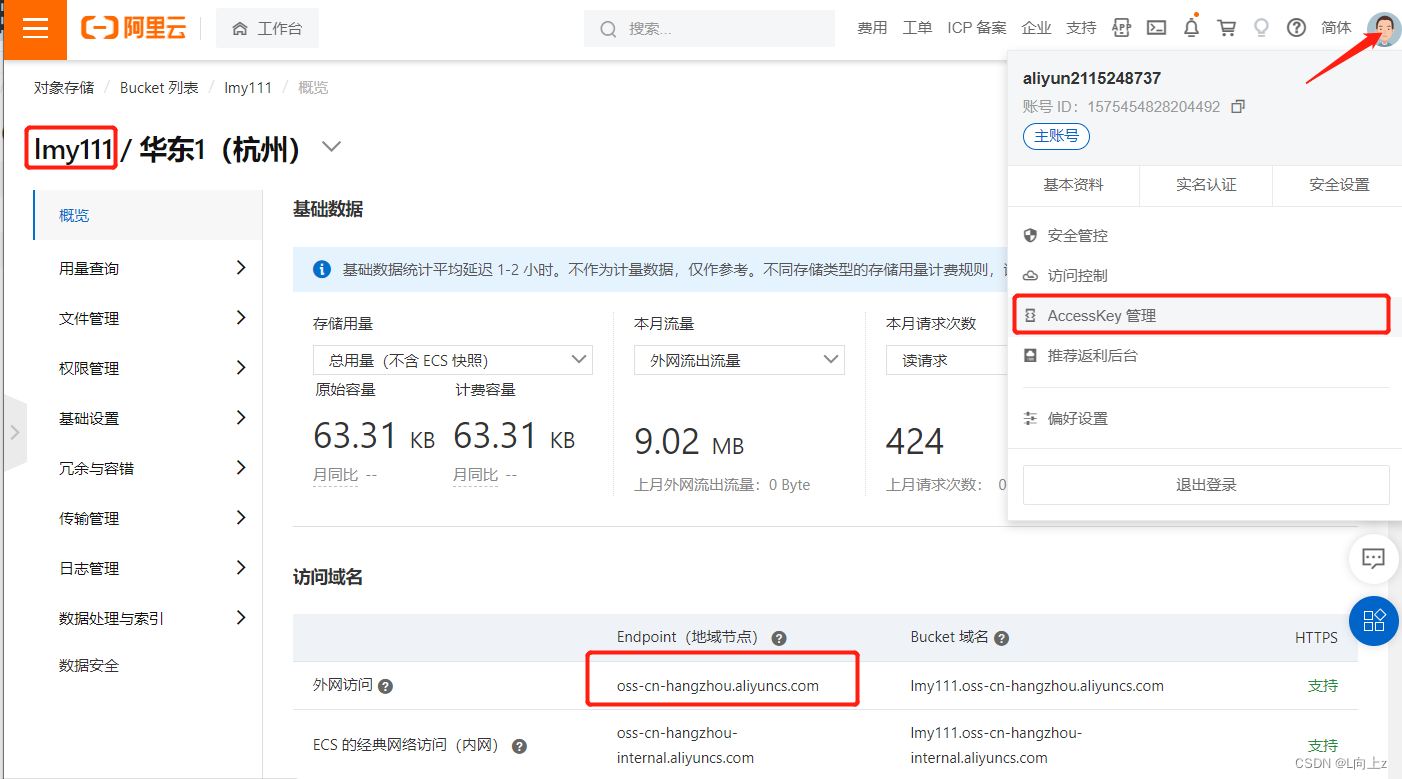Open 基本资料 tab

click(1073, 185)
